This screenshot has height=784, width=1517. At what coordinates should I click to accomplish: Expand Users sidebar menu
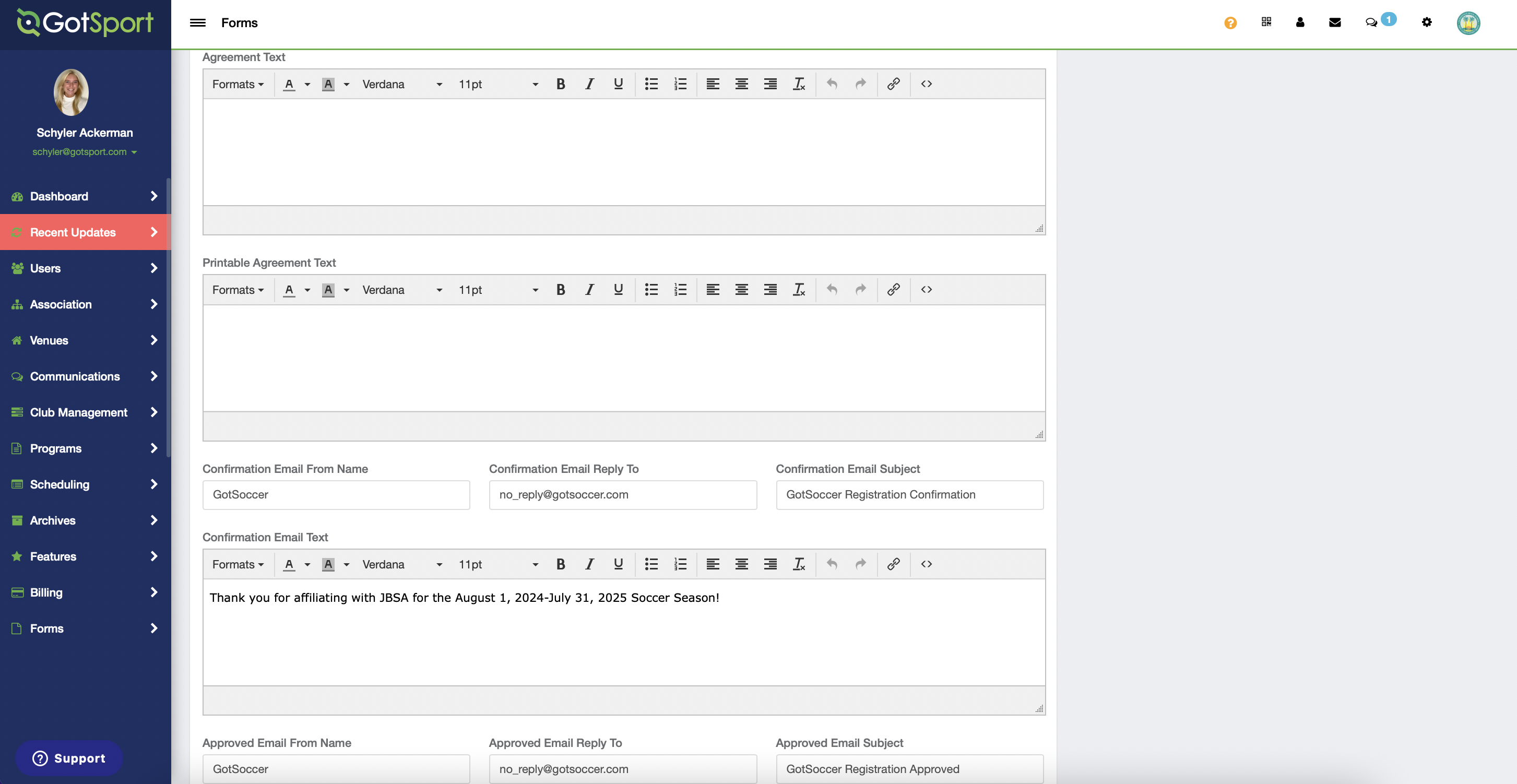pyautogui.click(x=85, y=268)
